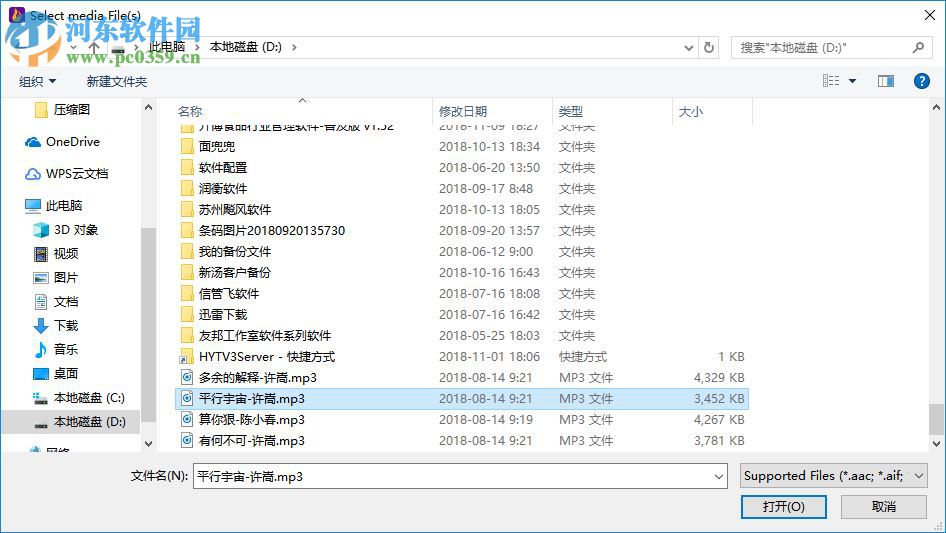Click the 打开(O) button
Screen dimensions: 946x533
pos(784,507)
